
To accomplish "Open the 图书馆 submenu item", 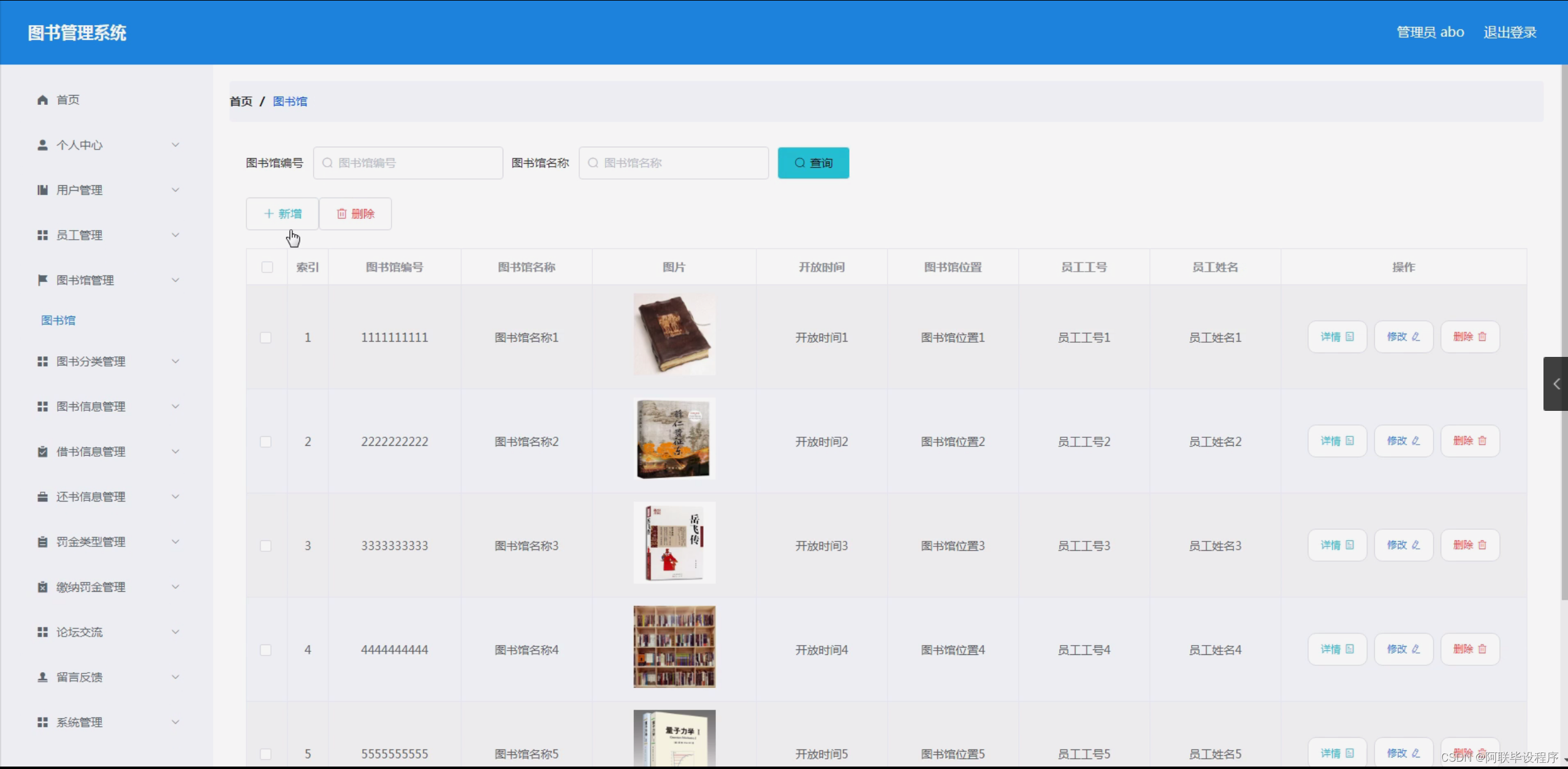I will [58, 320].
